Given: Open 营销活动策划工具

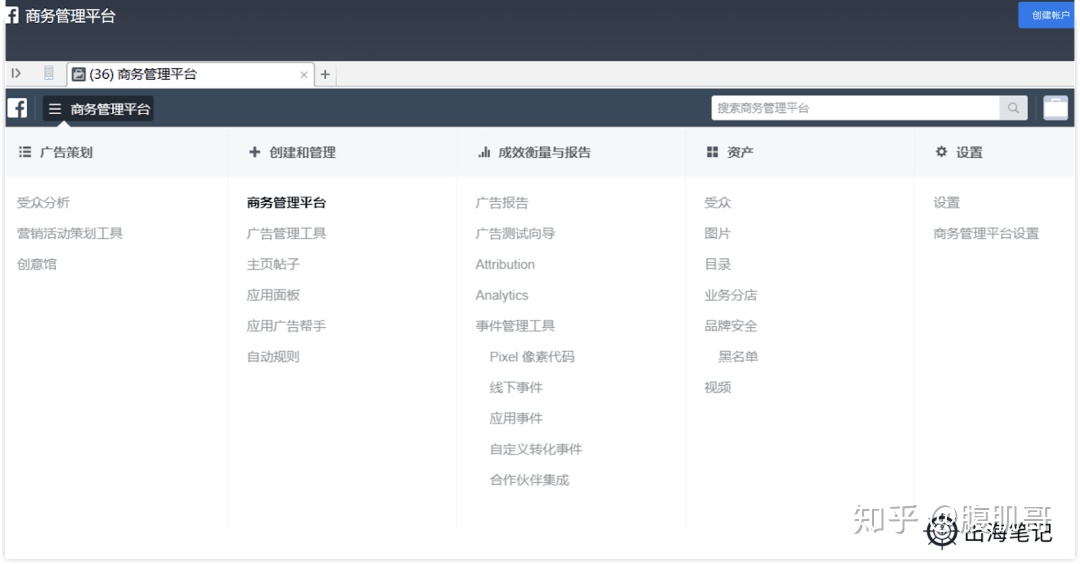Looking at the screenshot, I should click(70, 233).
